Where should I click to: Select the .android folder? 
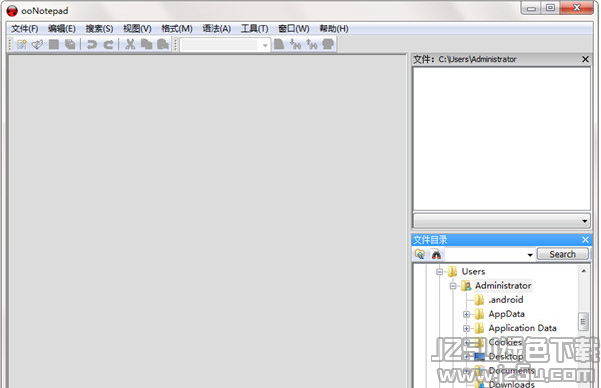[x=506, y=300]
